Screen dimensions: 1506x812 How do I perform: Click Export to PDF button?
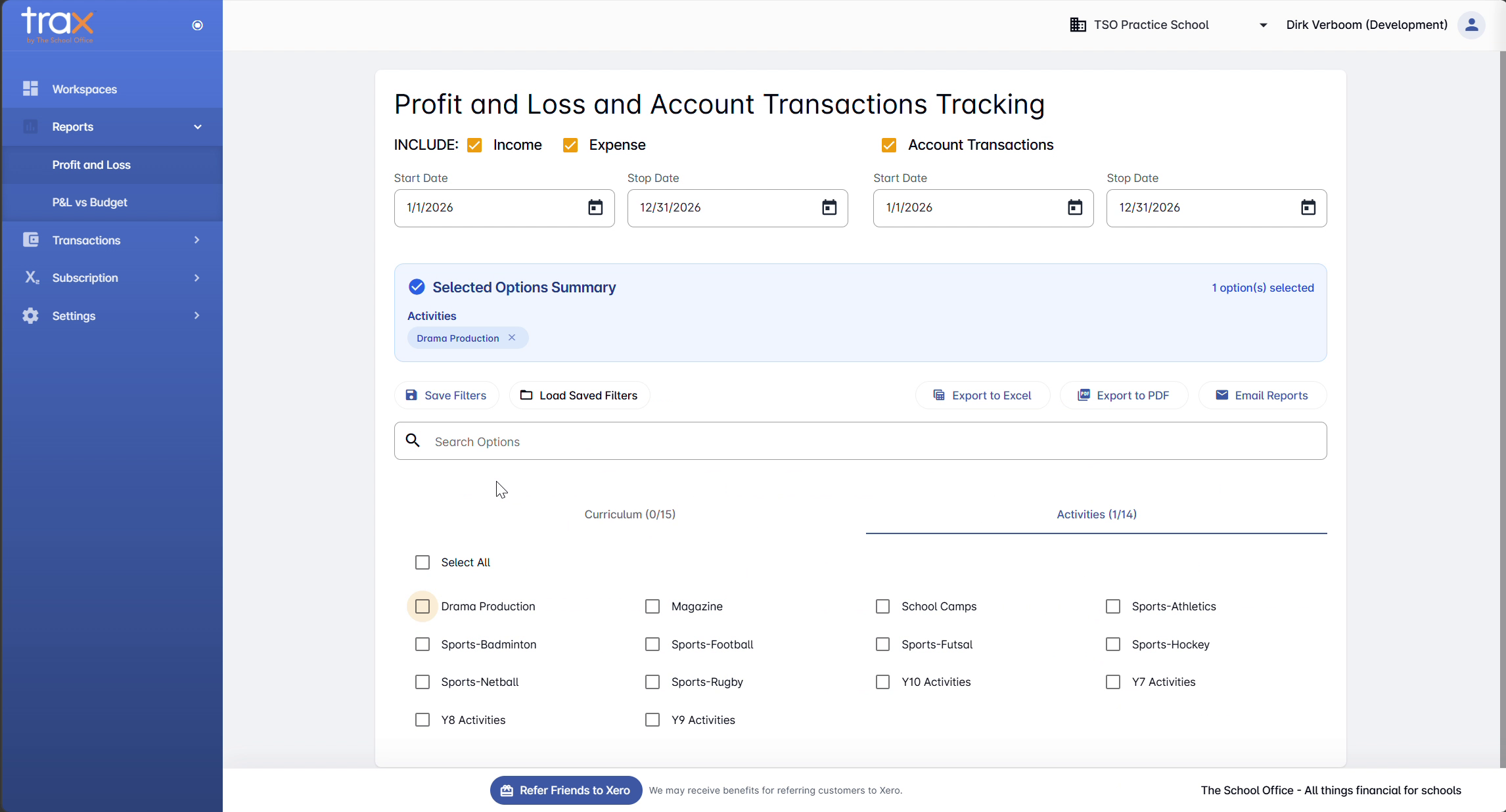[1124, 395]
